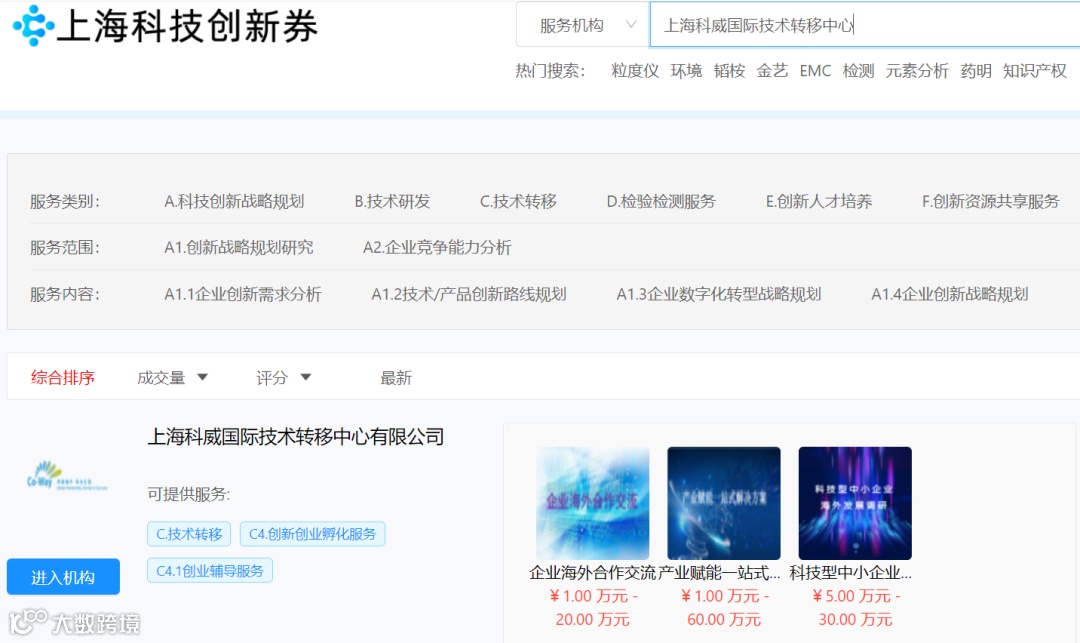Open the 服务机构 search type dropdown
1080x643 pixels.
click(583, 25)
